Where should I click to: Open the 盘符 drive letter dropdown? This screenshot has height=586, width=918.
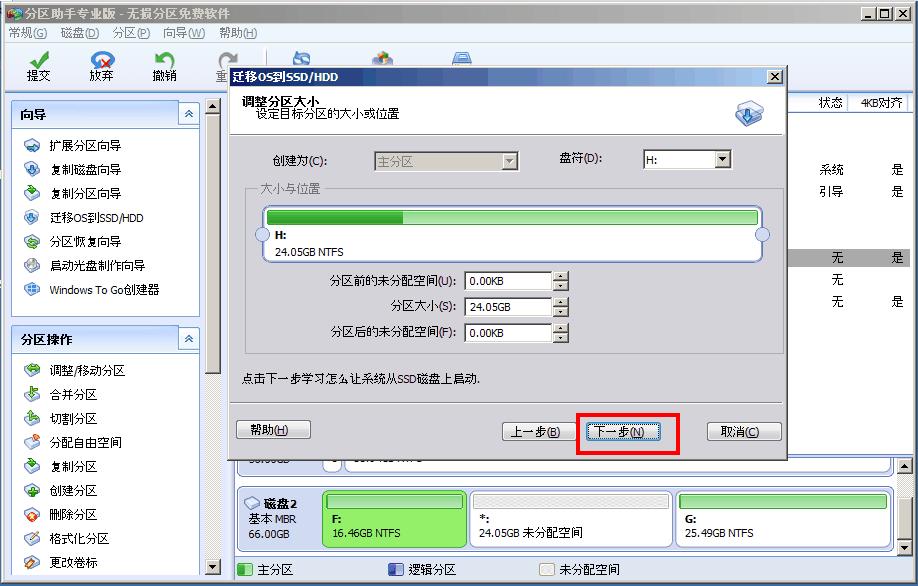pos(720,160)
